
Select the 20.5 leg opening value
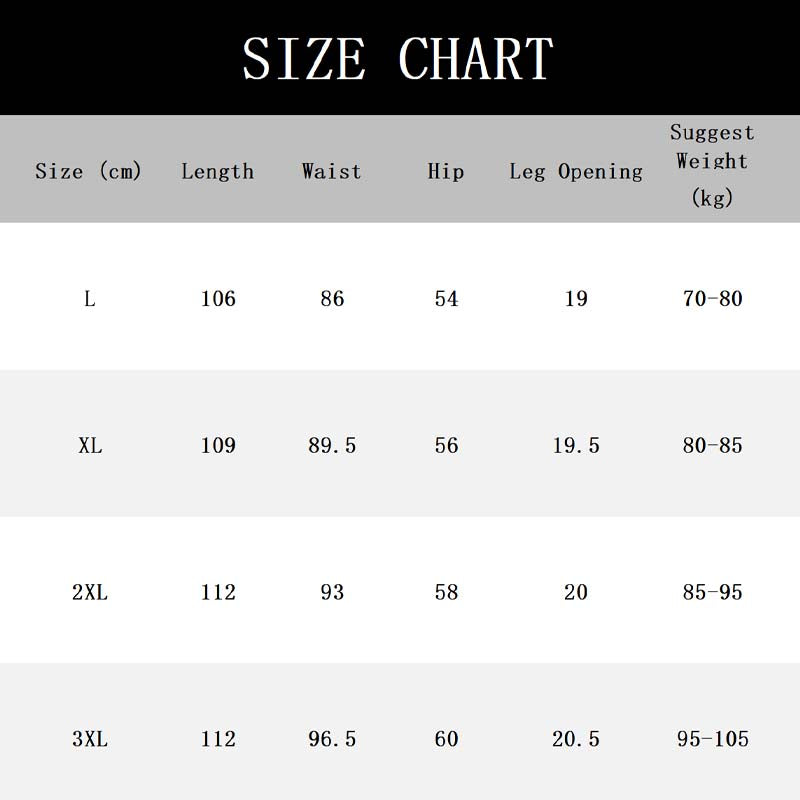(x=576, y=739)
